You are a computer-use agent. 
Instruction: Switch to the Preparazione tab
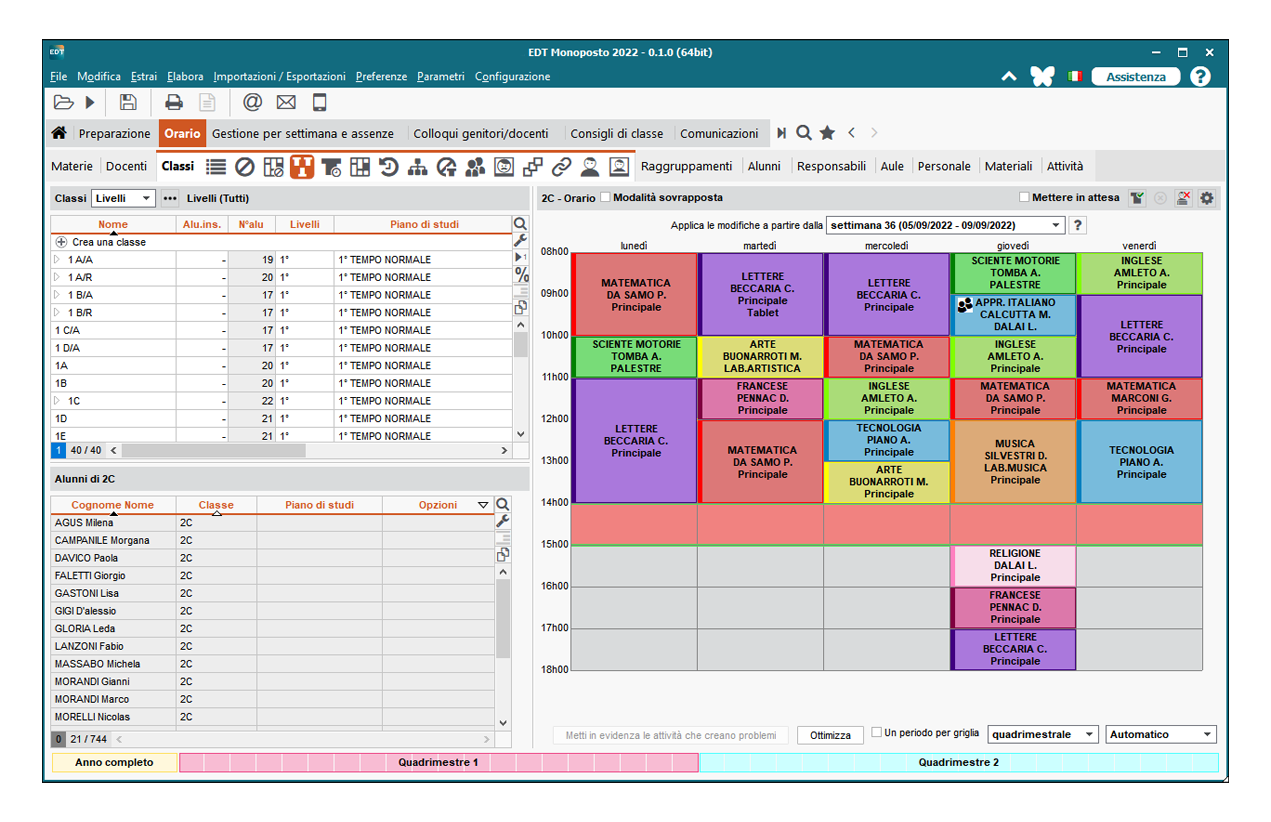[115, 133]
